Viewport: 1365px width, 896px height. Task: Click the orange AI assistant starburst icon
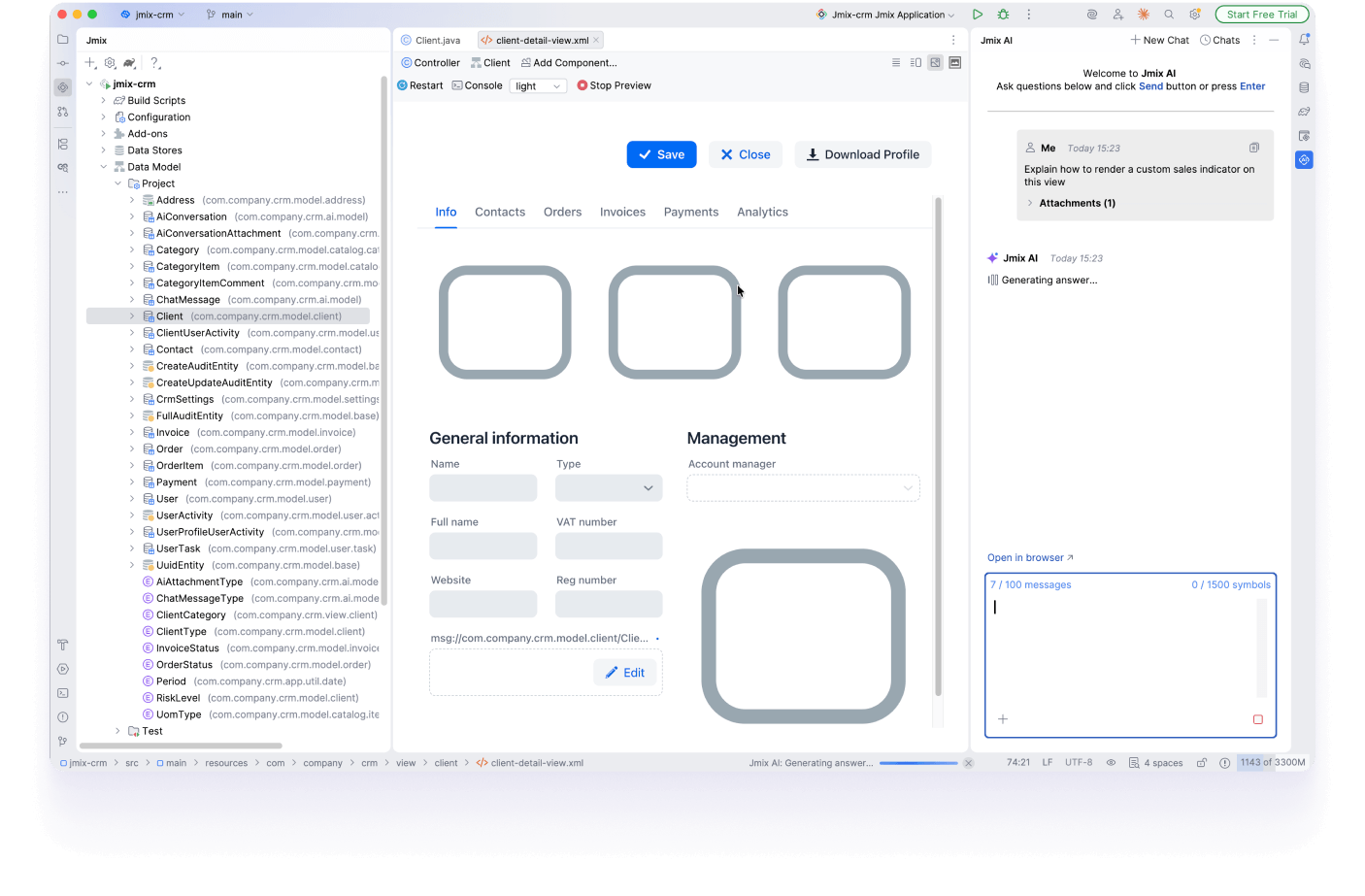click(x=1144, y=15)
